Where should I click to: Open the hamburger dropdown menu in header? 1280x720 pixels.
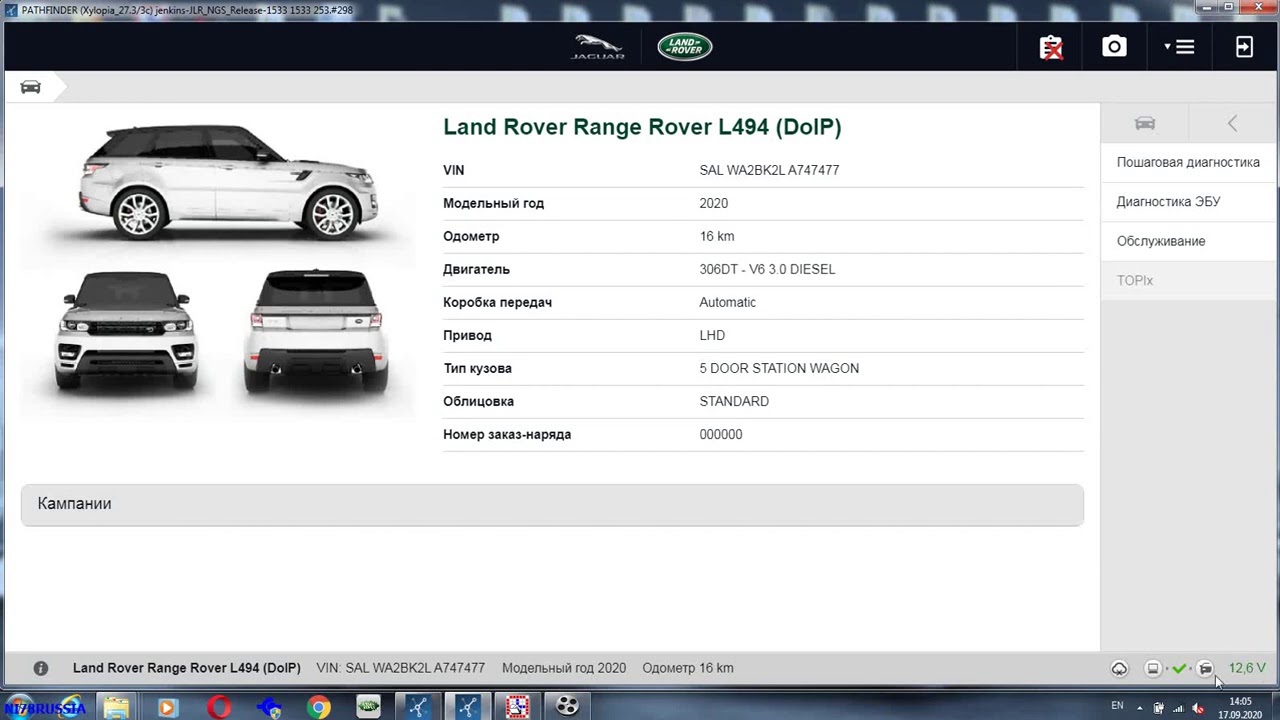[x=1180, y=47]
